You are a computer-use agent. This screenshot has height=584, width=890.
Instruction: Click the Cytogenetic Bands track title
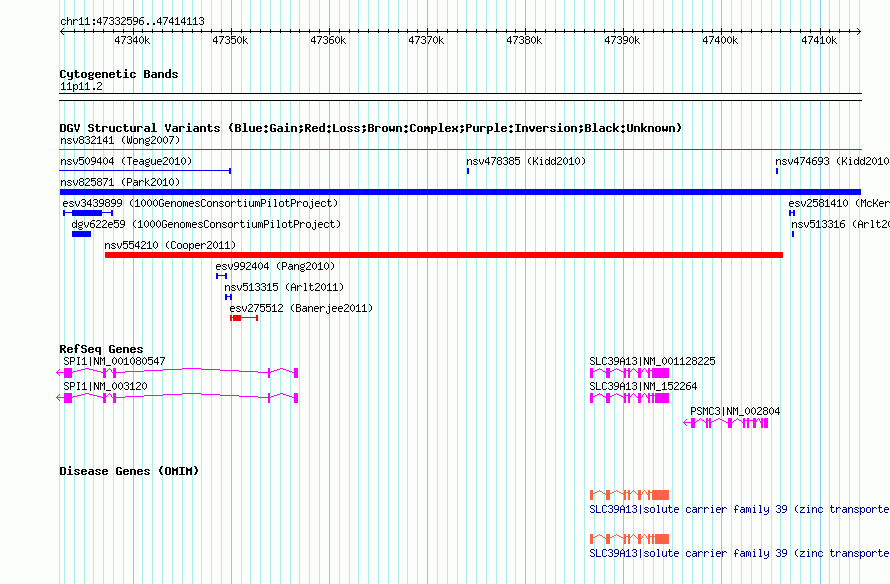119,74
